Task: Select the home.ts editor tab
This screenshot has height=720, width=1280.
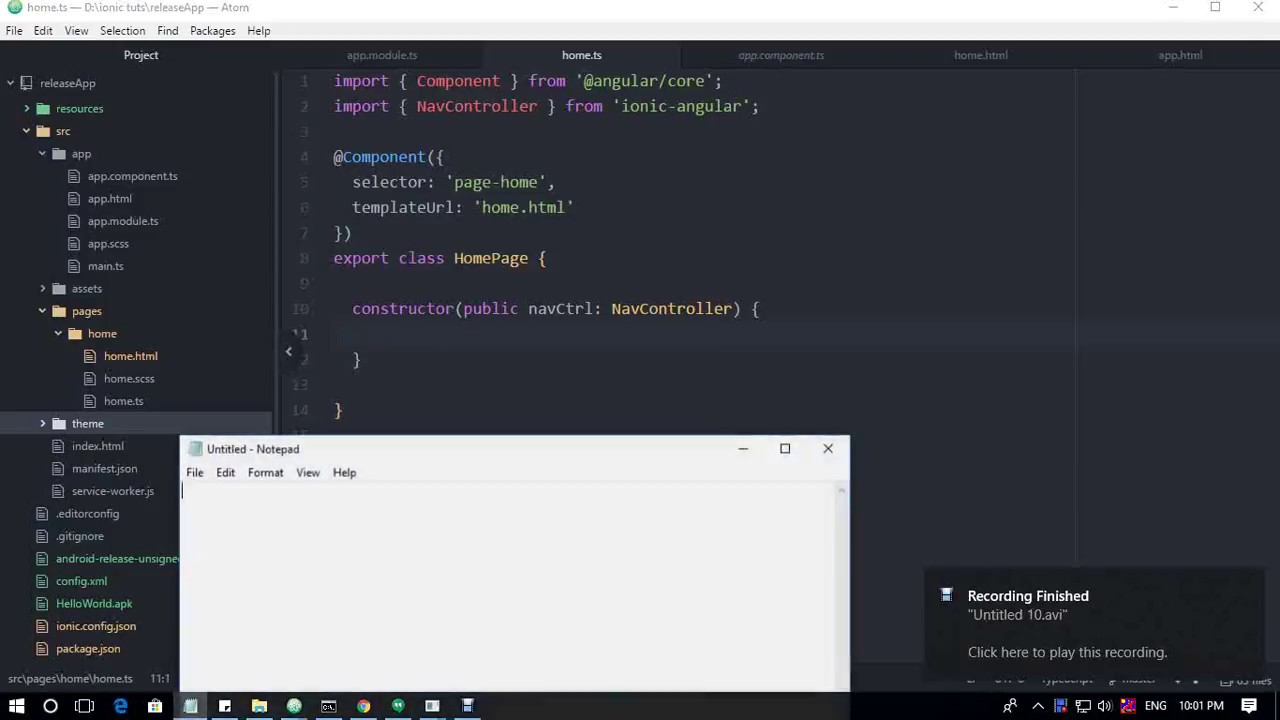Action: [x=581, y=55]
